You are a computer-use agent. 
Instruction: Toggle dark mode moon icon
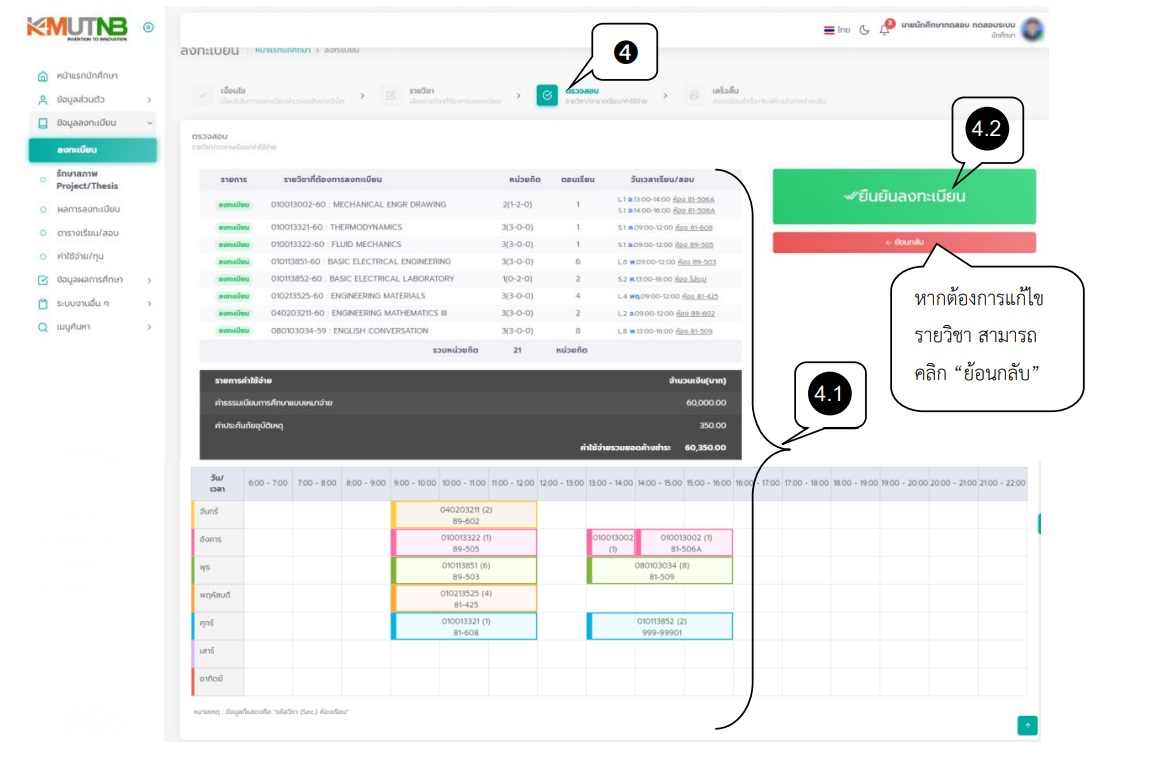864,30
